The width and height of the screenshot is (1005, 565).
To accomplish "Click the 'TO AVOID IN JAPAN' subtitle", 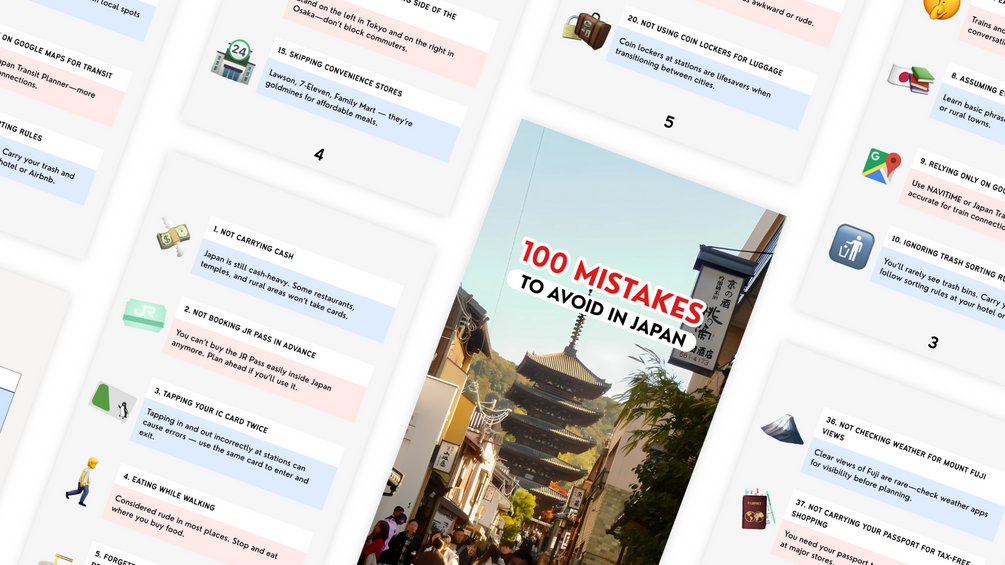I will coord(602,311).
